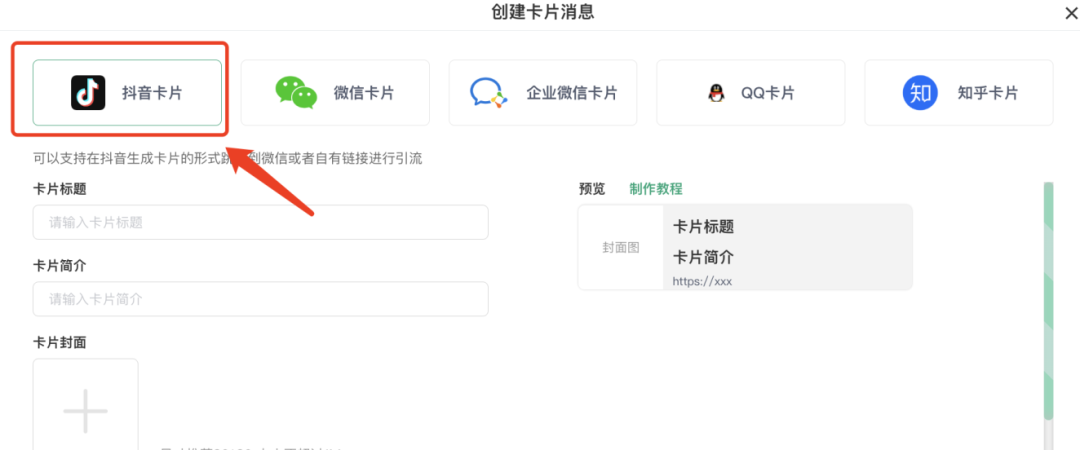Click the Douyin (TikTok) logo icon

pos(88,93)
